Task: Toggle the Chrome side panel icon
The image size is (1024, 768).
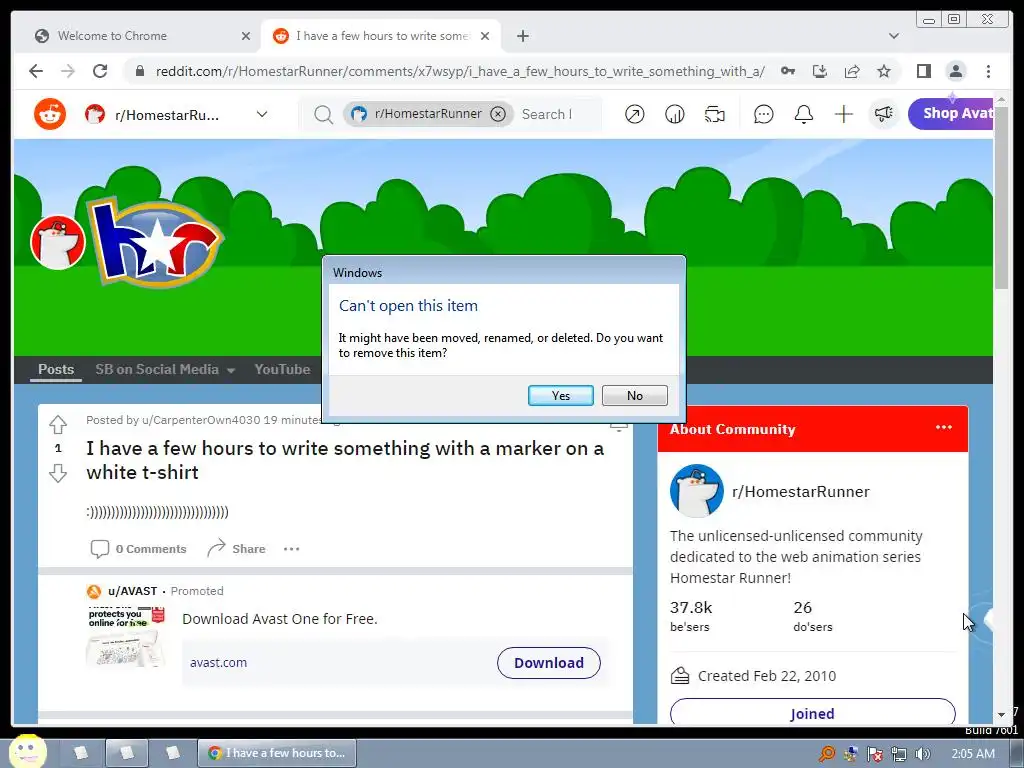Action: click(923, 71)
